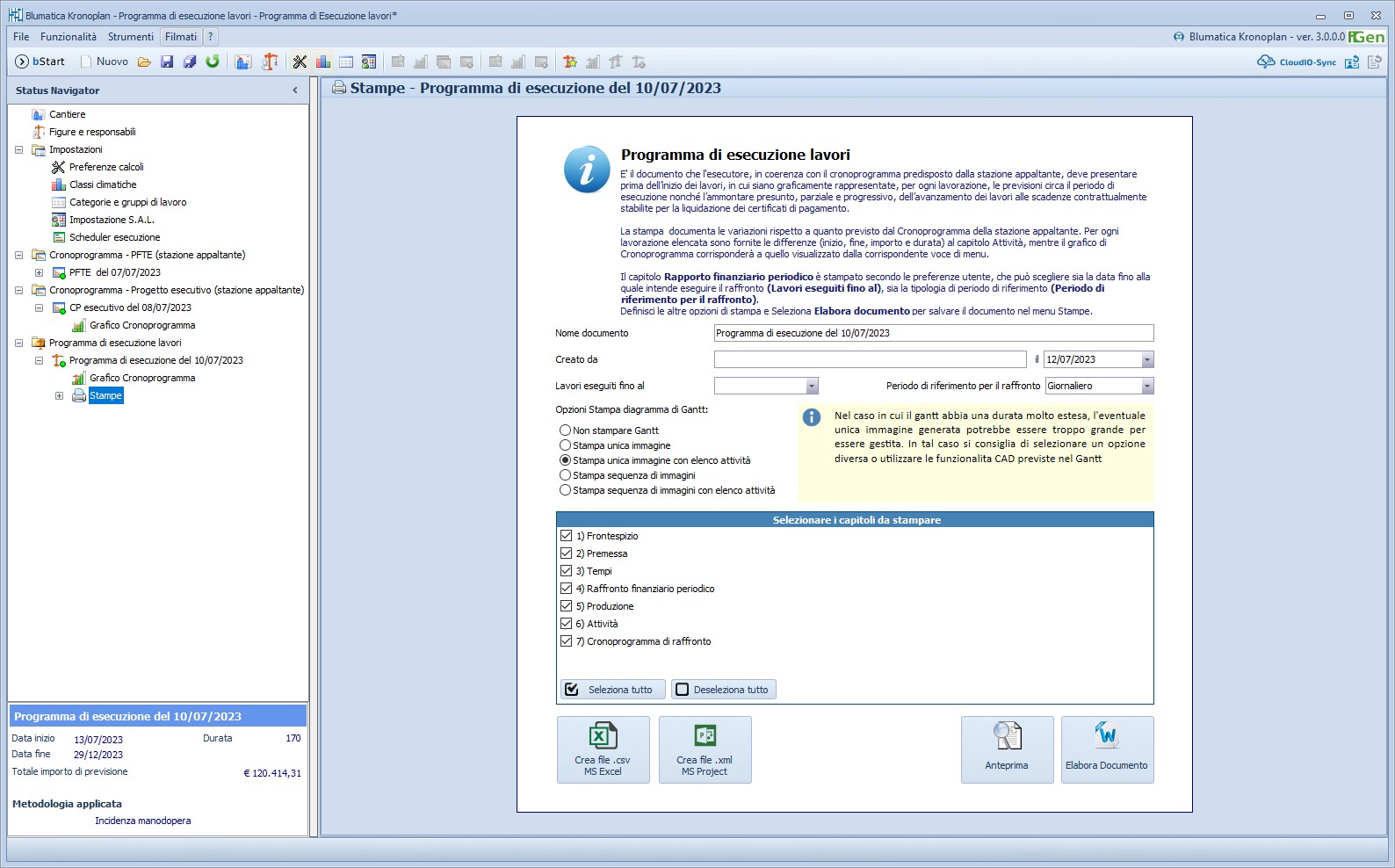1395x868 pixels.
Task: Uncheck the Frontespizio chapter checkbox
Action: coord(566,536)
